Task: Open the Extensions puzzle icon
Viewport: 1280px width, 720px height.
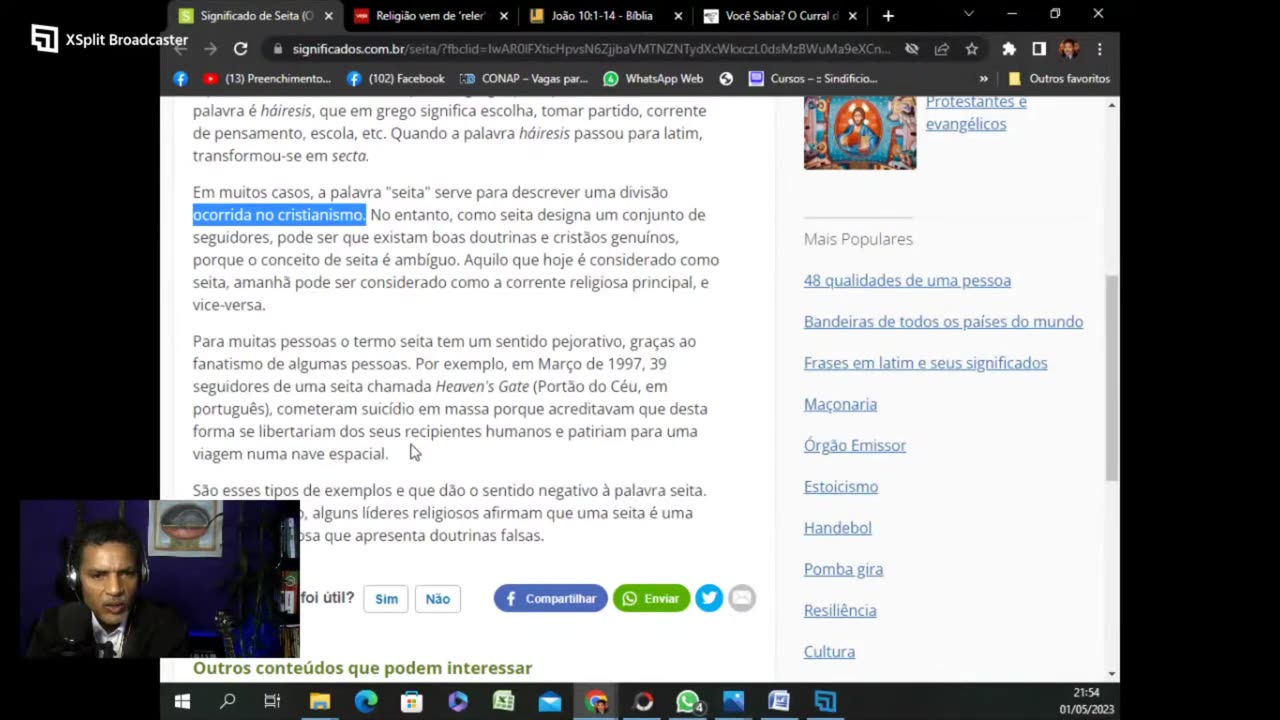Action: (1009, 48)
